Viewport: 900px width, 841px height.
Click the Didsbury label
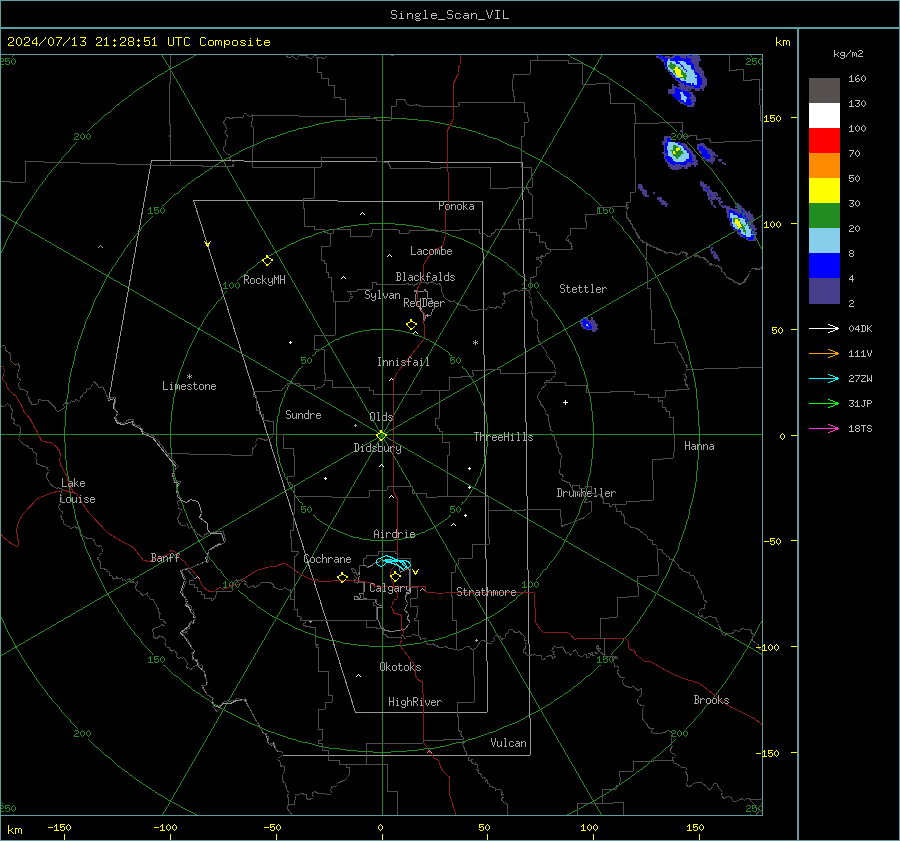[x=377, y=448]
